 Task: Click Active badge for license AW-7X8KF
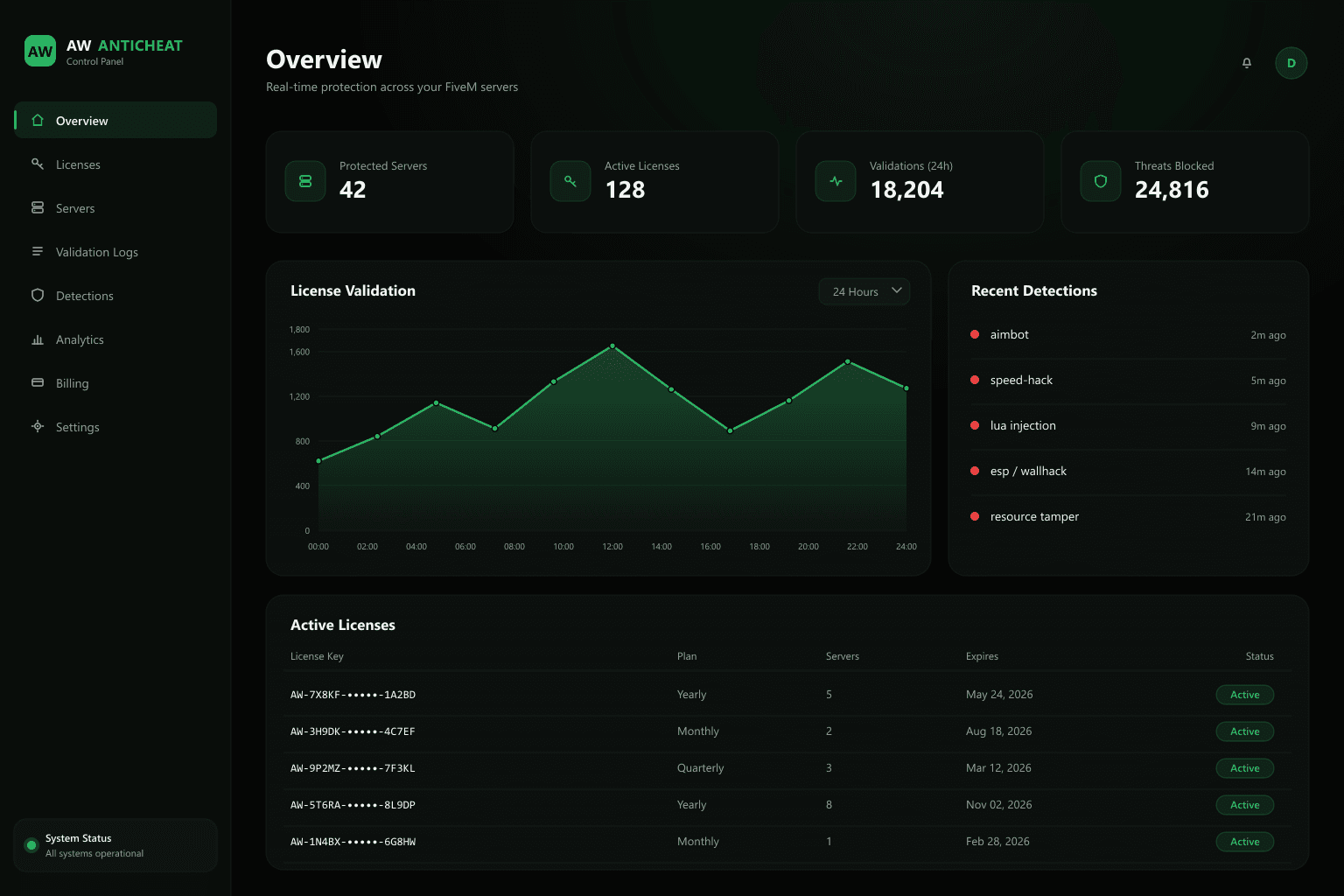(1244, 695)
